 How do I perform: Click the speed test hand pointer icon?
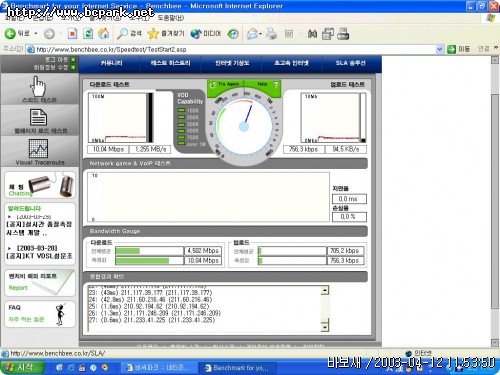[x=38, y=86]
